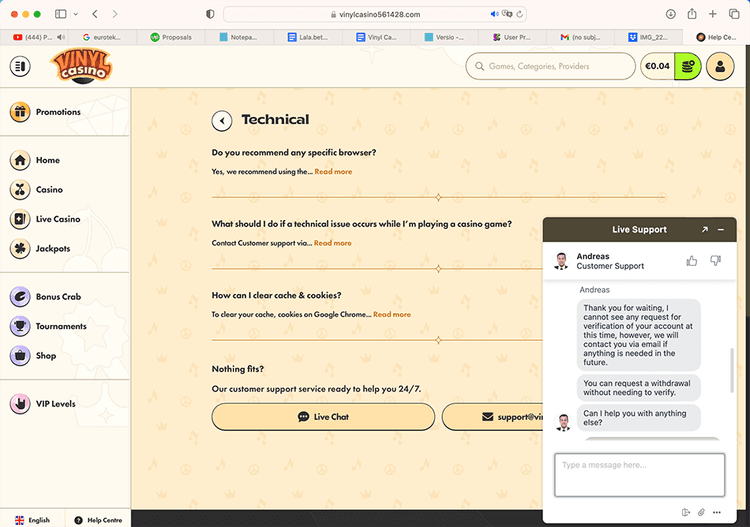Switch to the Gmail (no subj... tab
This screenshot has width=750, height=527.
[x=581, y=37]
